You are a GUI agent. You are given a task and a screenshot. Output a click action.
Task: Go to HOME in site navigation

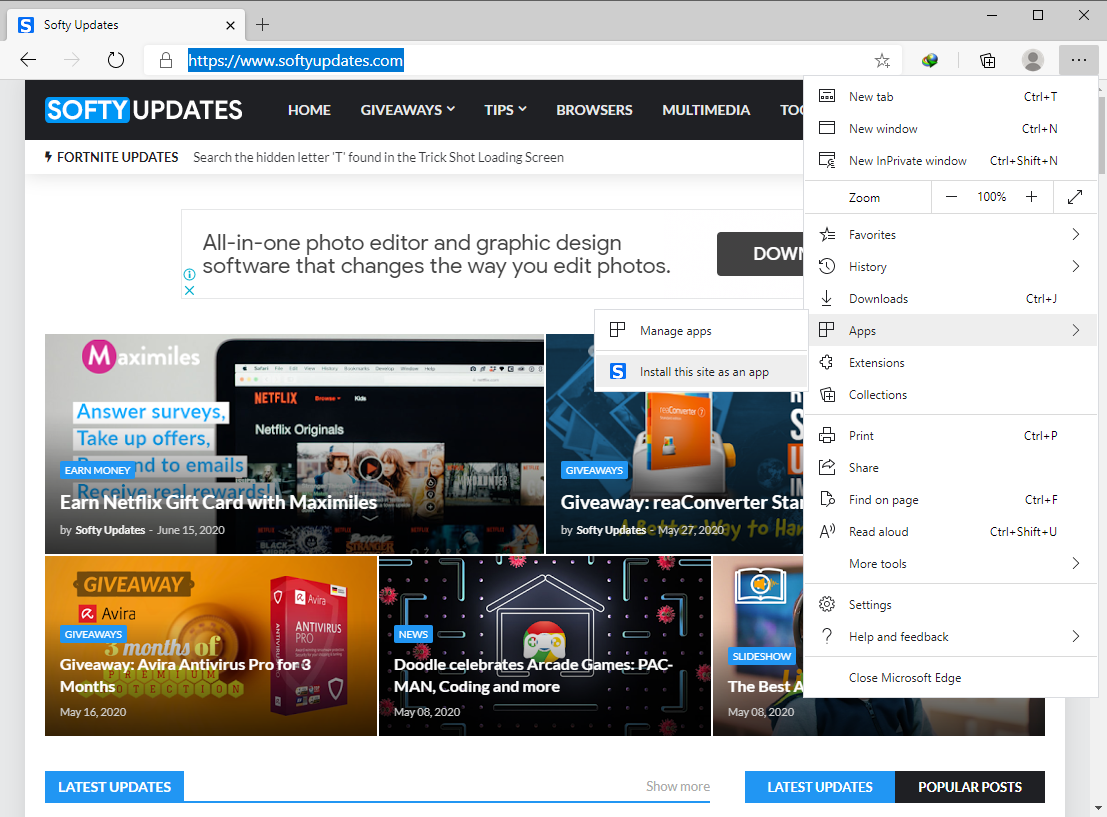(x=309, y=110)
